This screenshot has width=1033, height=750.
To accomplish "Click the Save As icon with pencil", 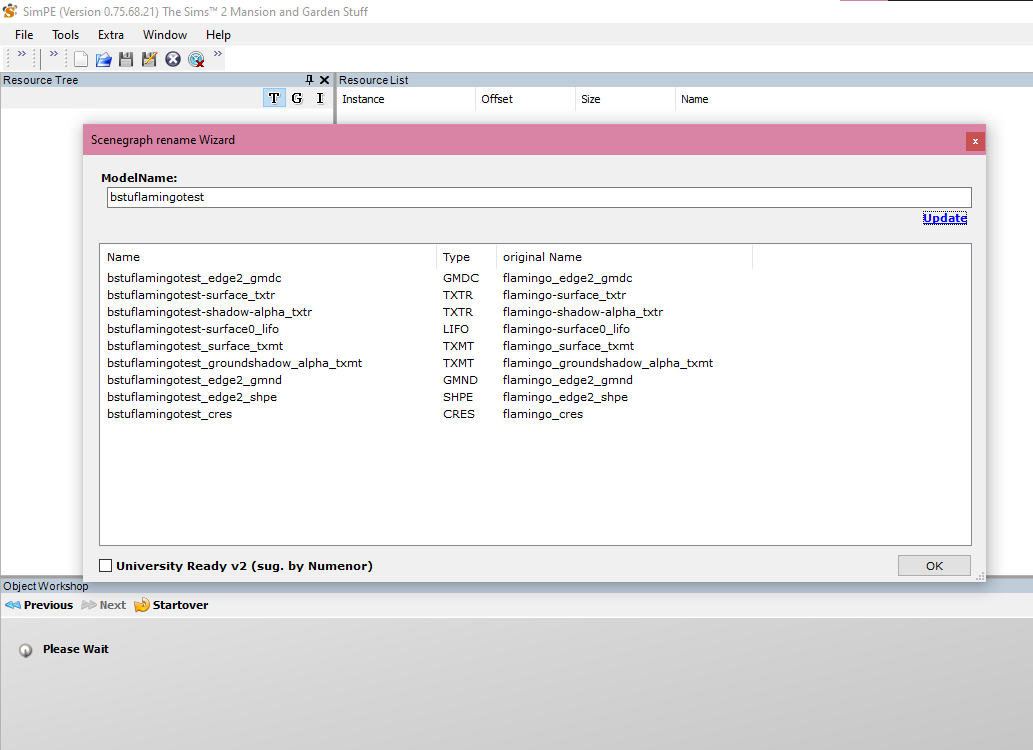I will pyautogui.click(x=149, y=59).
